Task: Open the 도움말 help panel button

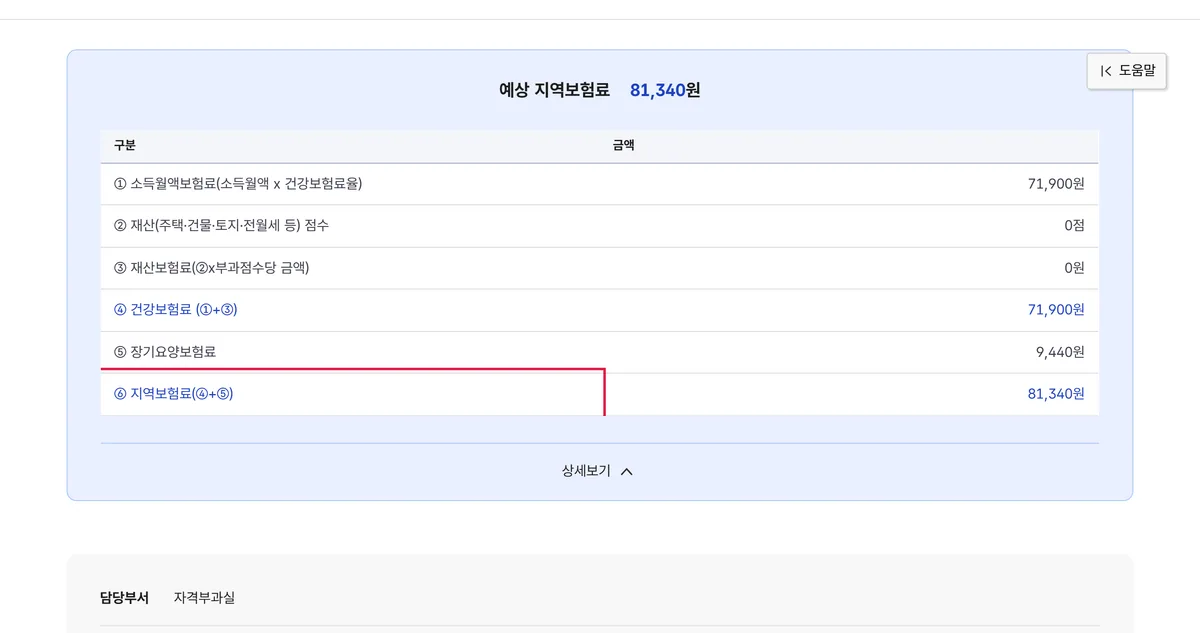Action: point(1127,71)
